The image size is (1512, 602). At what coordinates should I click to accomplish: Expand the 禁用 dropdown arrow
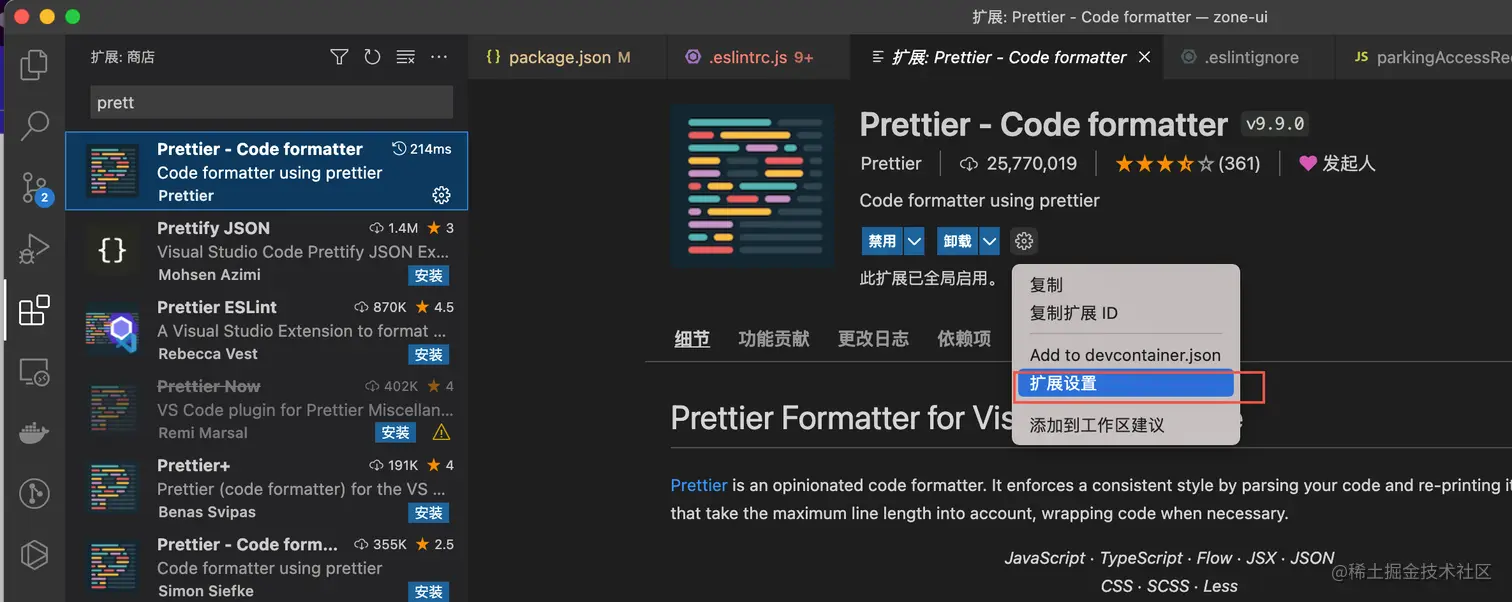tap(914, 241)
